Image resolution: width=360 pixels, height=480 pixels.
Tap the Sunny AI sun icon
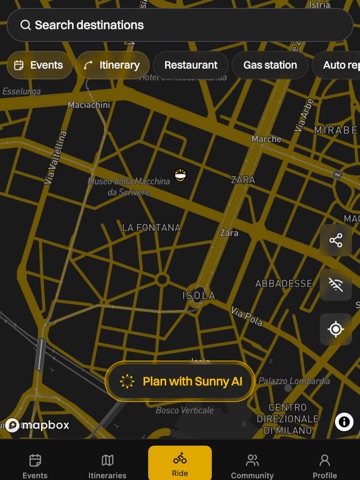point(127,381)
